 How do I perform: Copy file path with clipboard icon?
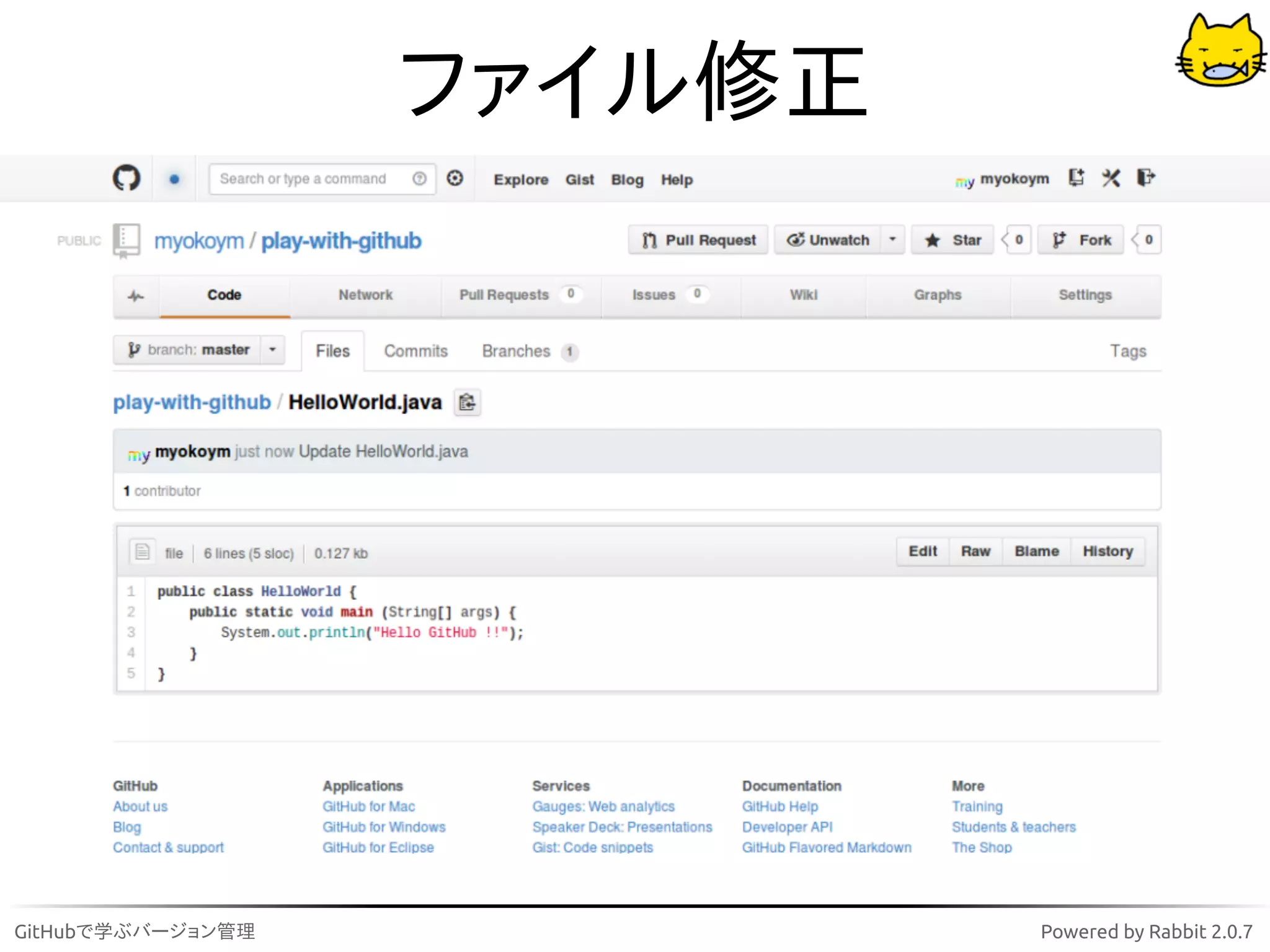tap(468, 402)
